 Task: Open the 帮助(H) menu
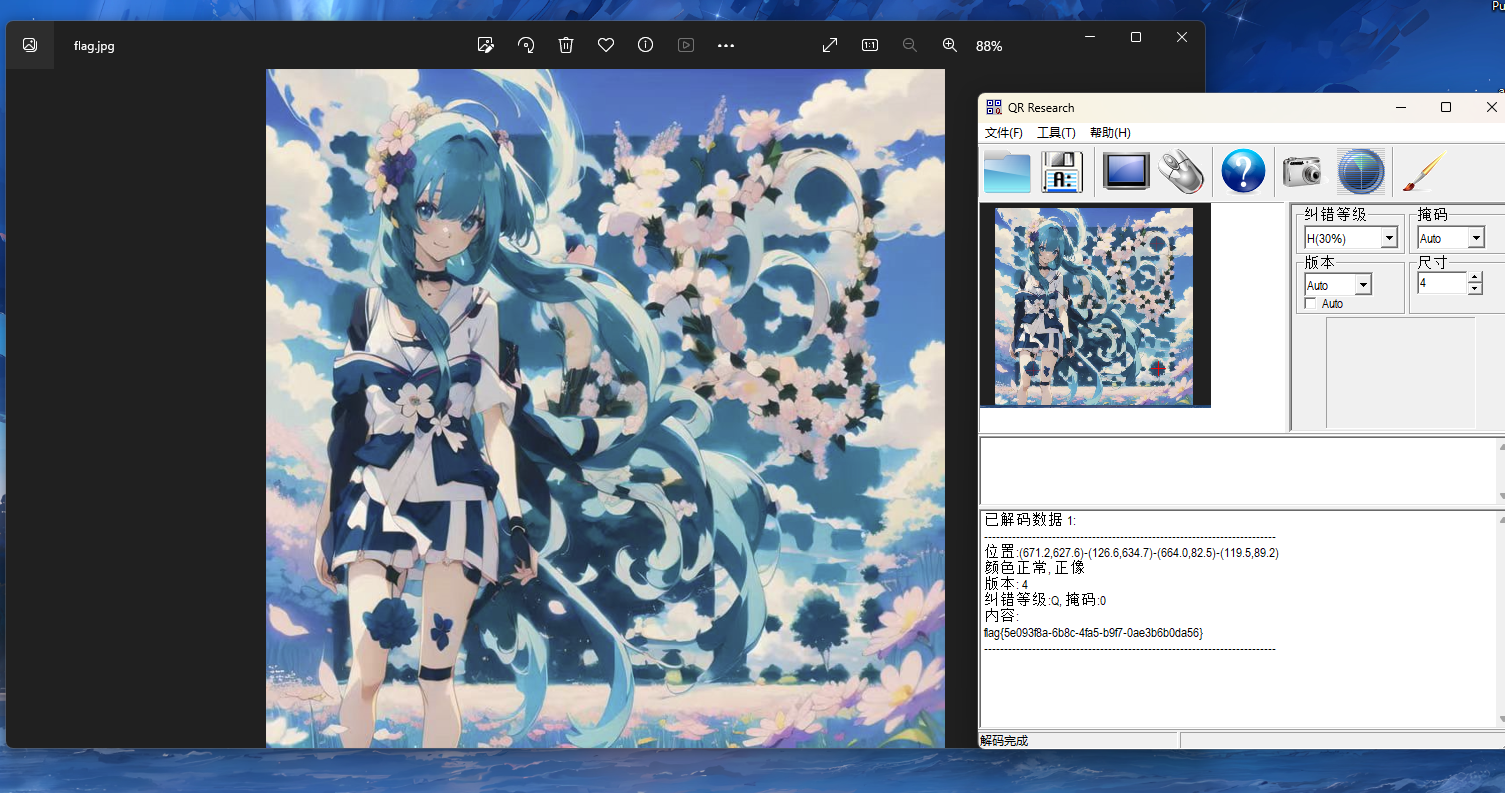click(x=1110, y=133)
